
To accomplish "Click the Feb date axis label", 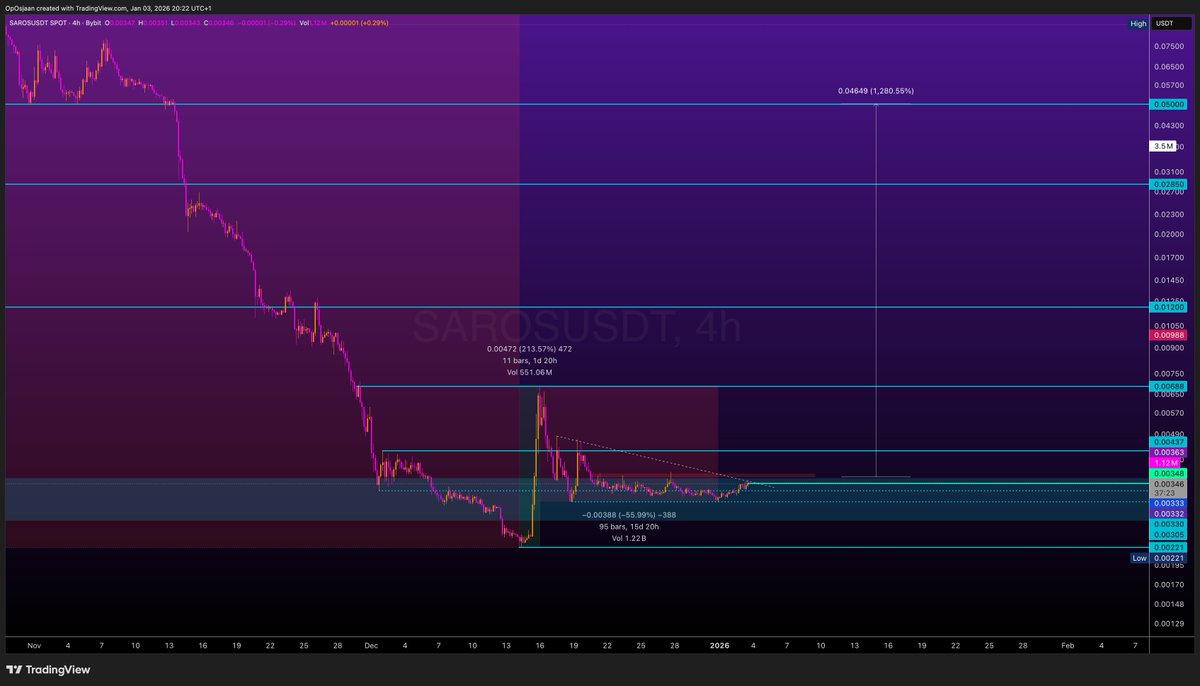I will click(1068, 646).
